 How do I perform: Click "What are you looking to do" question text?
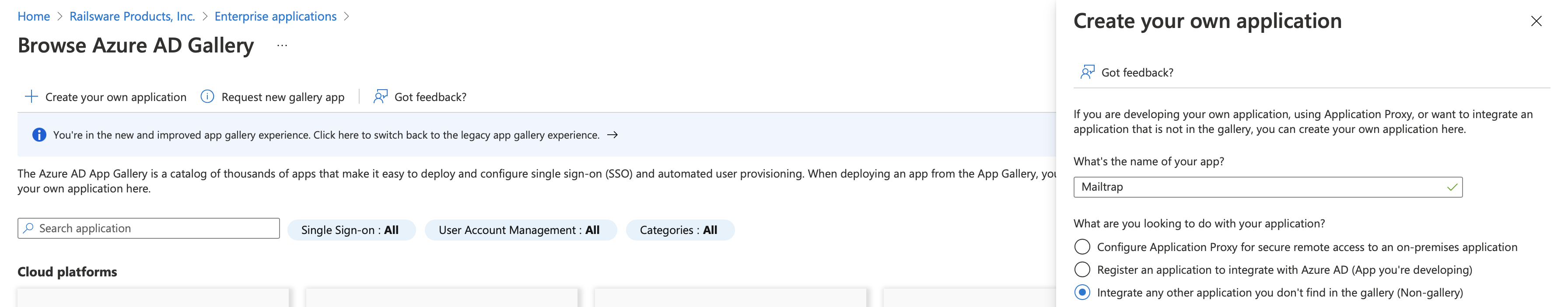tap(1198, 224)
